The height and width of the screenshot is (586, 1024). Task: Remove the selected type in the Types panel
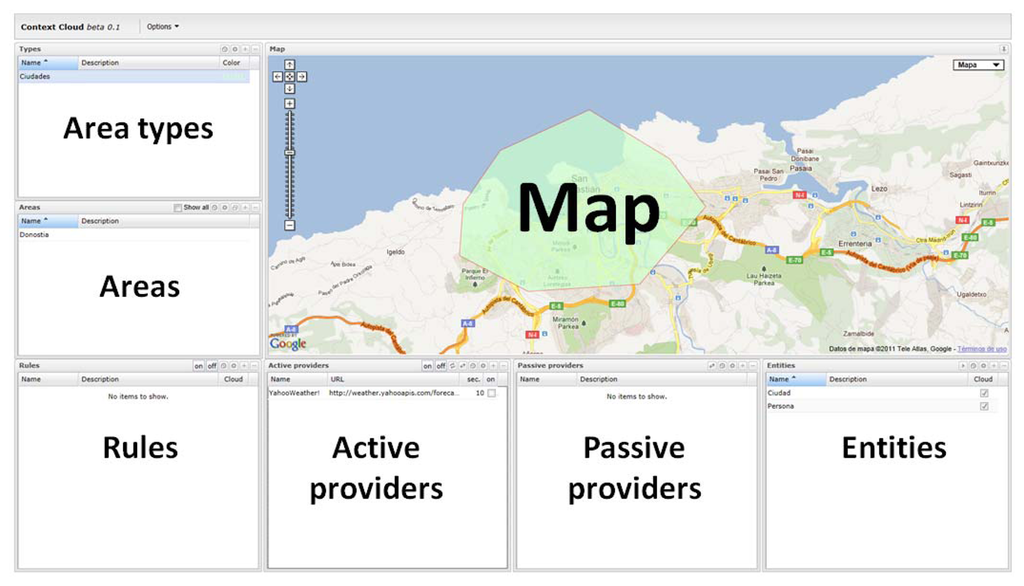255,49
